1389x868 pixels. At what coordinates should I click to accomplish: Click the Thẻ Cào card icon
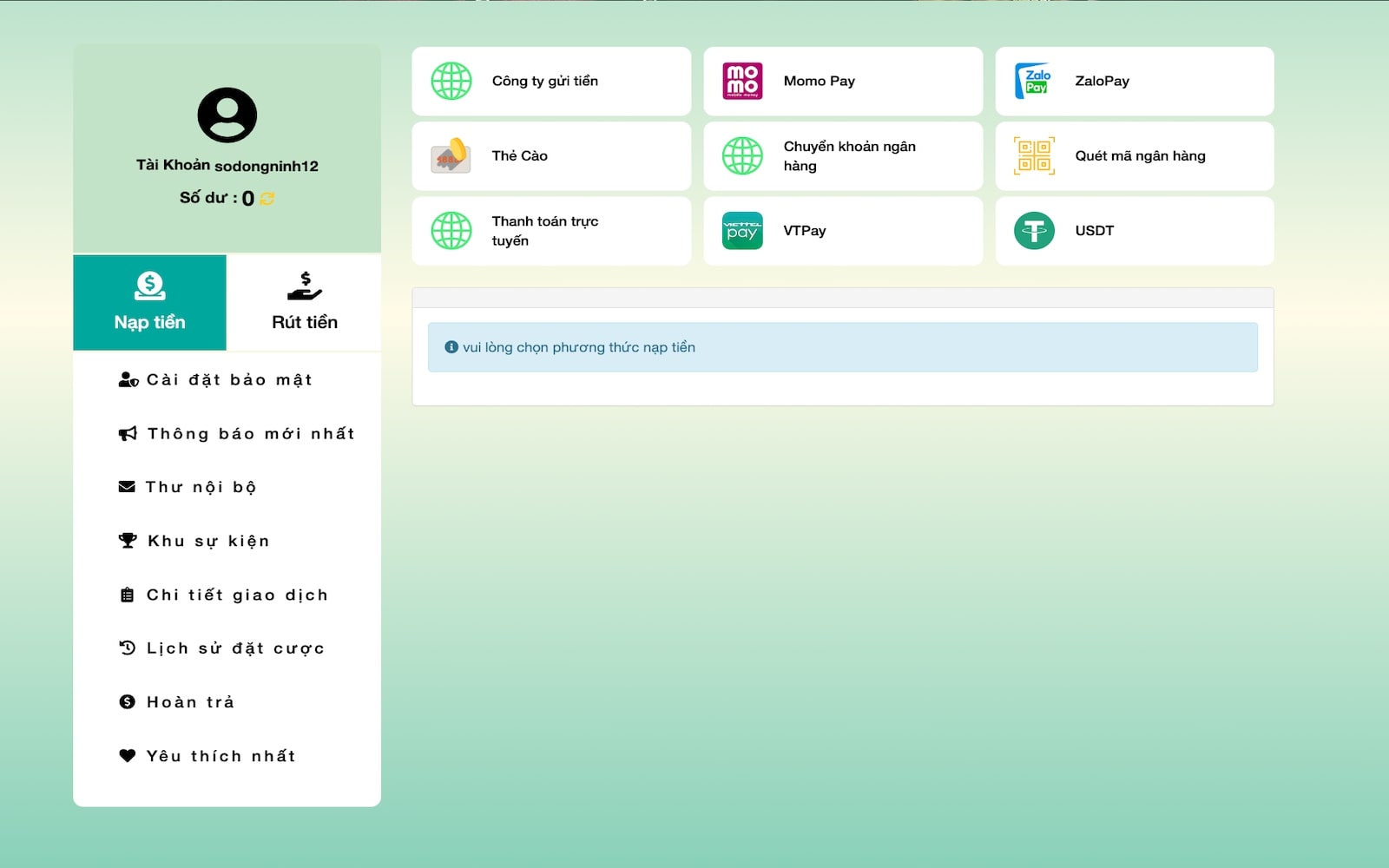[x=451, y=155]
